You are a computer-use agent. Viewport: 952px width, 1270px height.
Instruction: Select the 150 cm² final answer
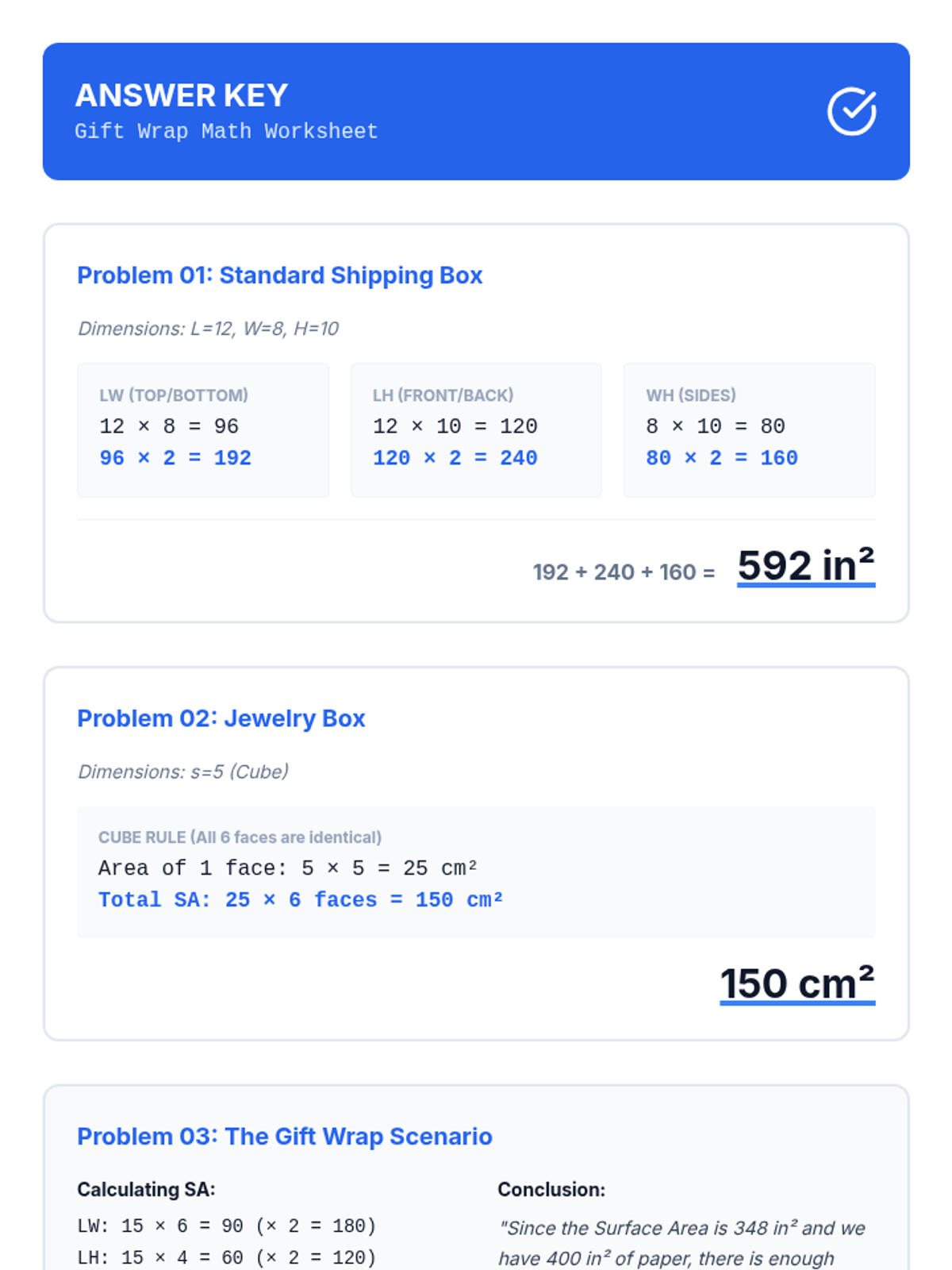tap(797, 984)
